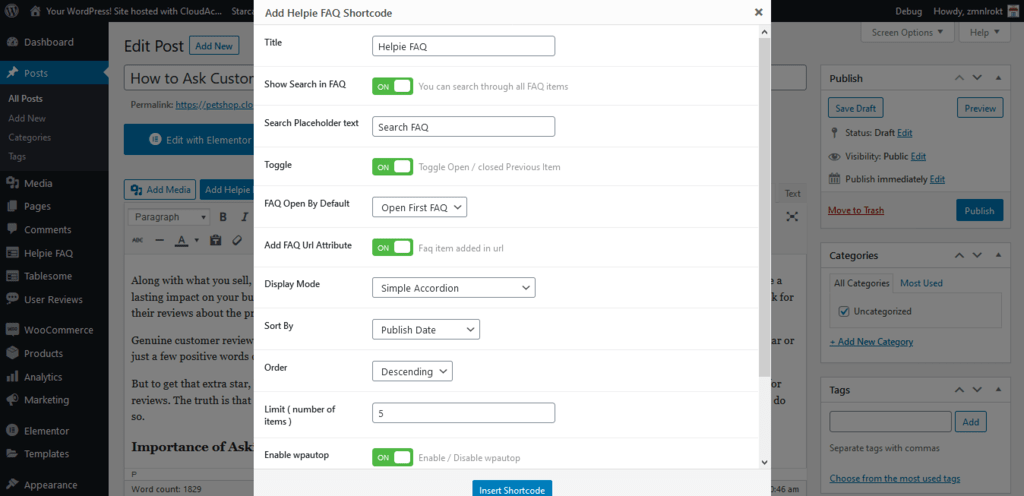Click the Marketing megaphone icon
Image resolution: width=1024 pixels, height=496 pixels.
(12, 399)
